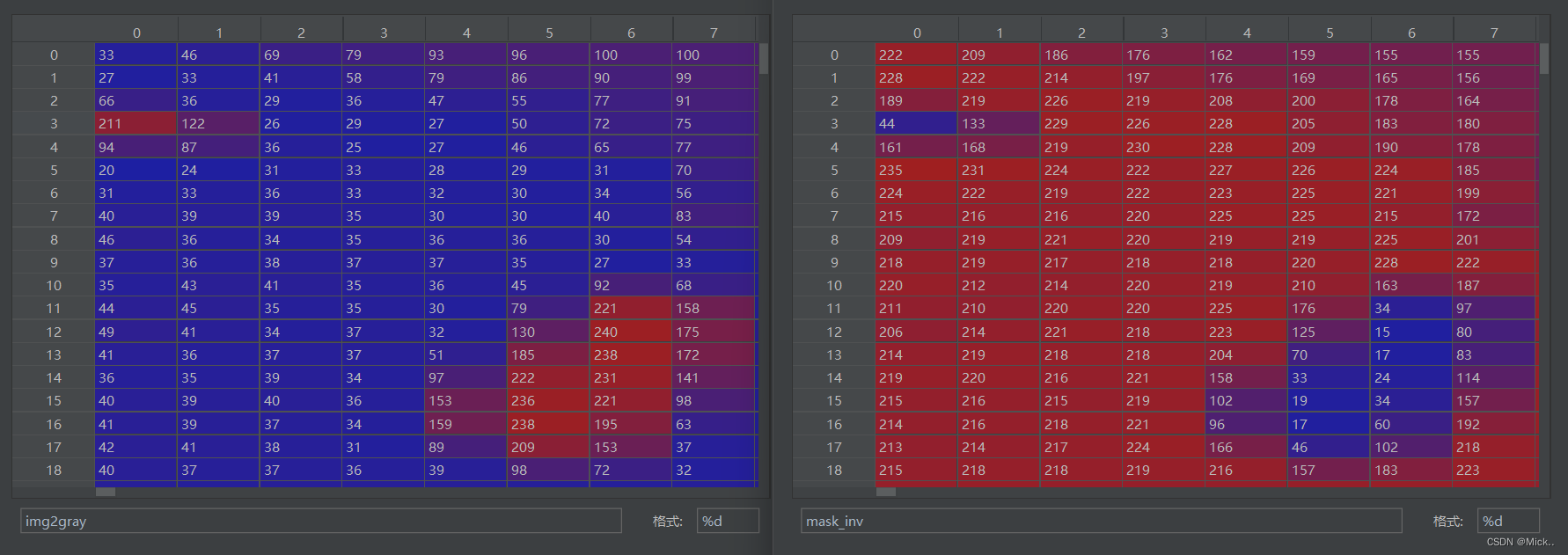Click cell 185 in img2gray row 13
This screenshot has width=1568, height=555.
click(549, 354)
